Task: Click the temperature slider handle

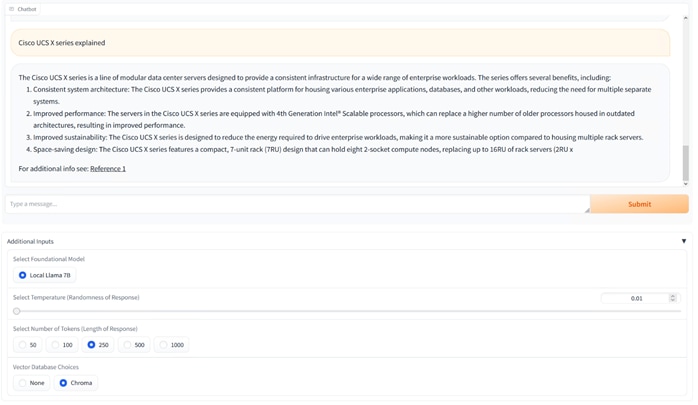Action: coord(16,311)
